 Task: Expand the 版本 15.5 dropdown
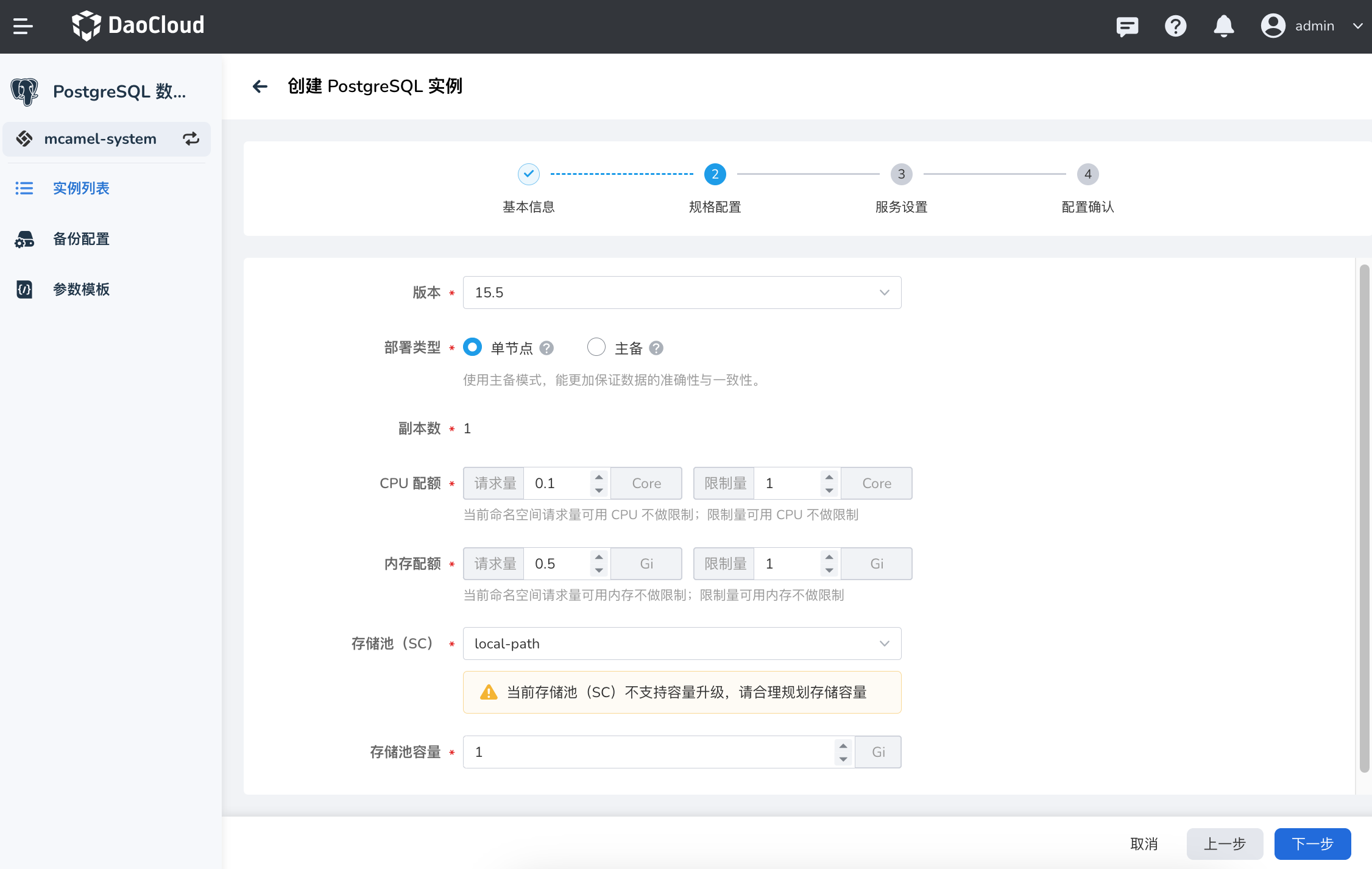[x=682, y=293]
